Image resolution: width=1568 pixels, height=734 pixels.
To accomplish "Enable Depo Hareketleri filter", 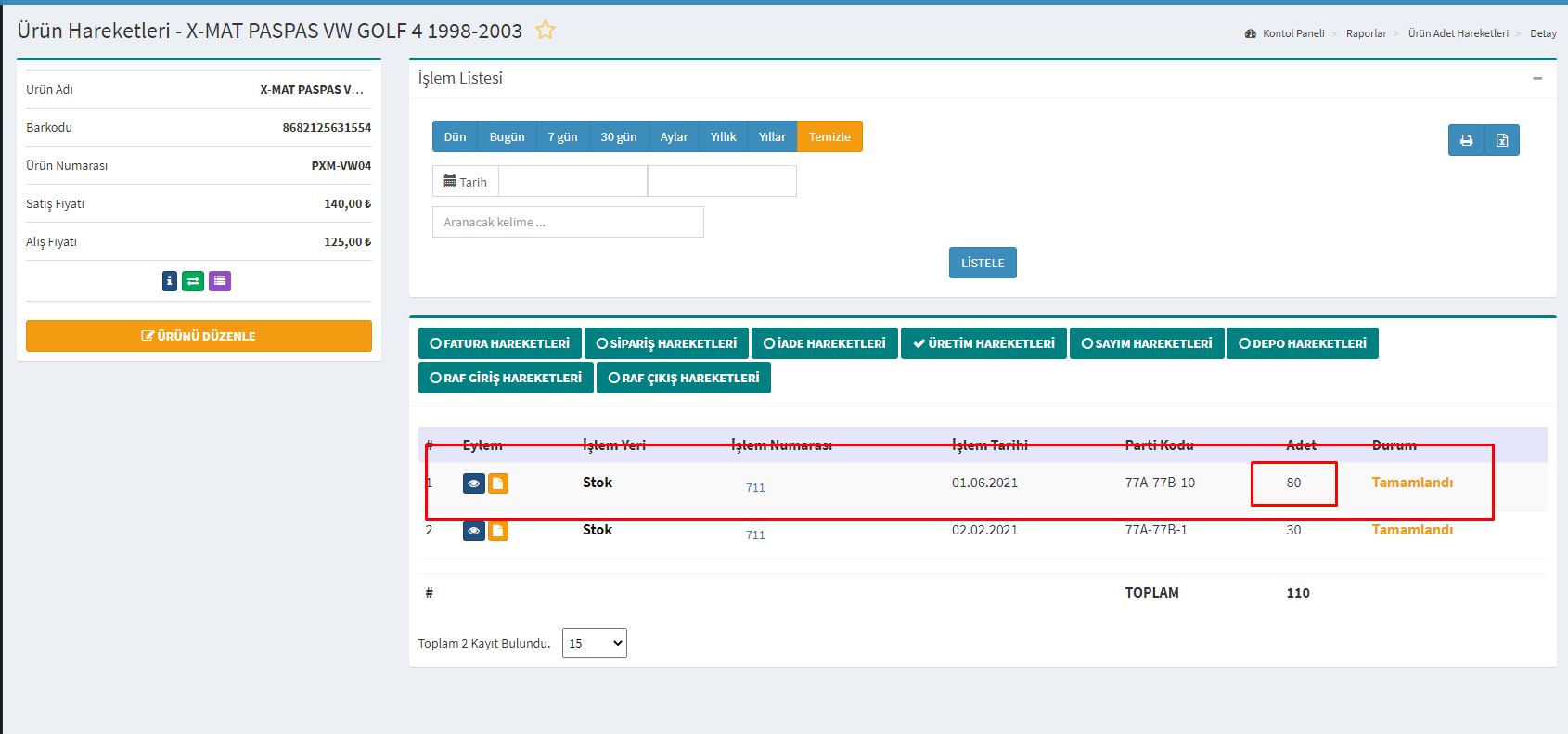I will (x=1302, y=343).
